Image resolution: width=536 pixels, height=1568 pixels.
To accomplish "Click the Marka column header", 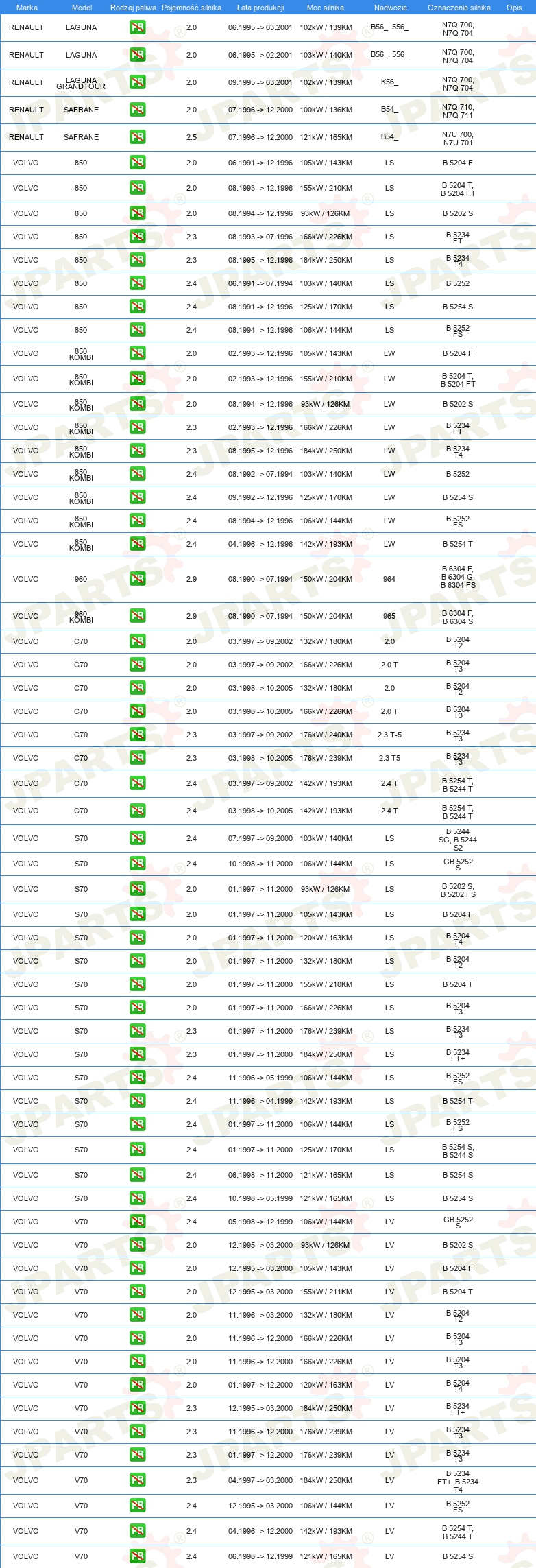I will (x=27, y=8).
